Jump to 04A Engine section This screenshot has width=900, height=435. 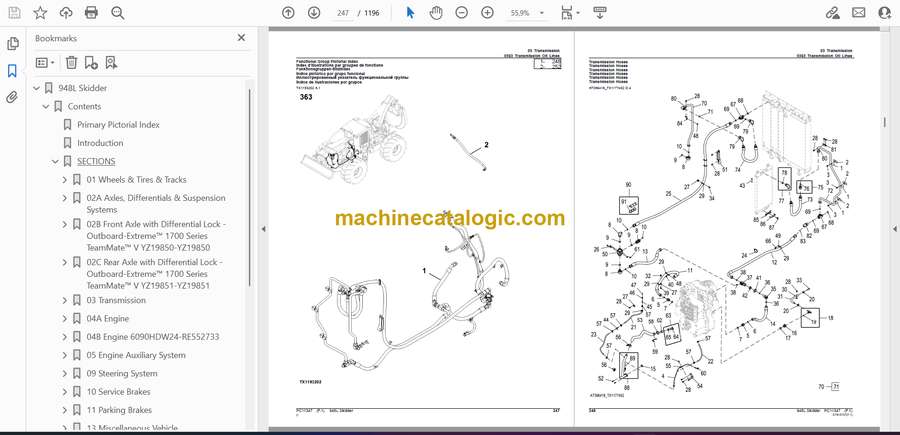pos(108,319)
